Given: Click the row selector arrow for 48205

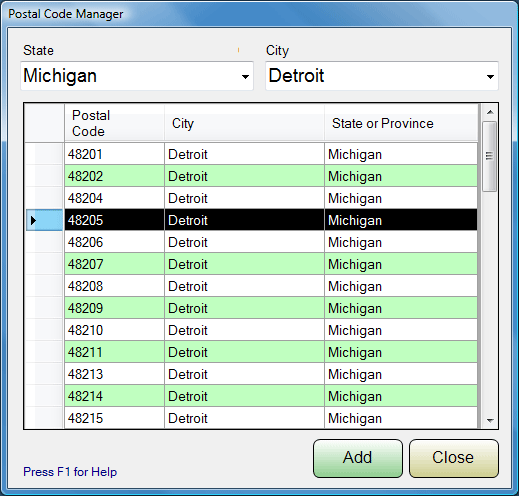Looking at the screenshot, I should coord(44,220).
